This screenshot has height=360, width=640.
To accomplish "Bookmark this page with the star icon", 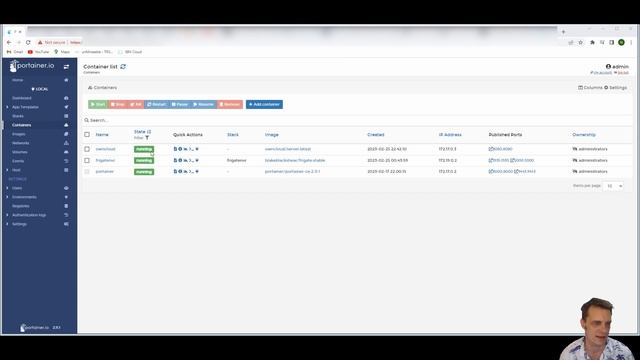I will 580,42.
